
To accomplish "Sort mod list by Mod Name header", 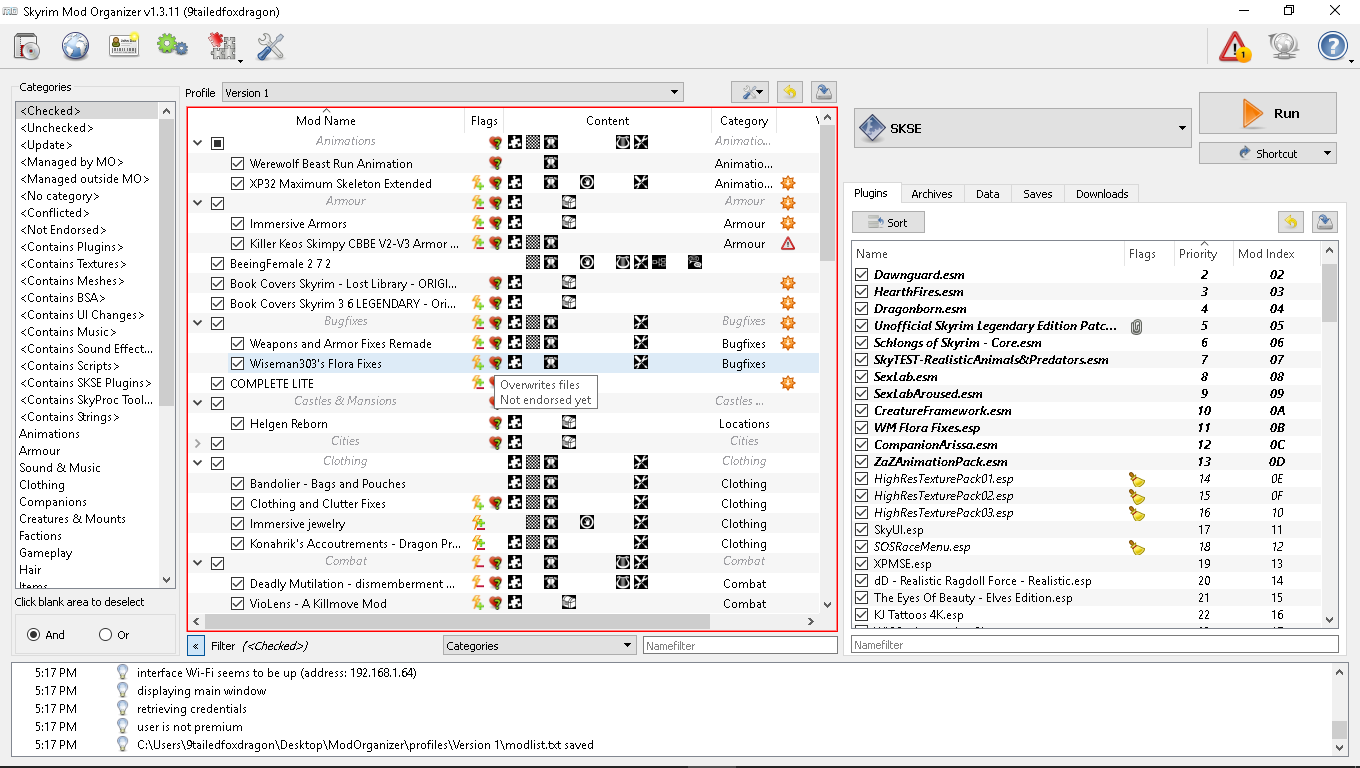I will (325, 120).
